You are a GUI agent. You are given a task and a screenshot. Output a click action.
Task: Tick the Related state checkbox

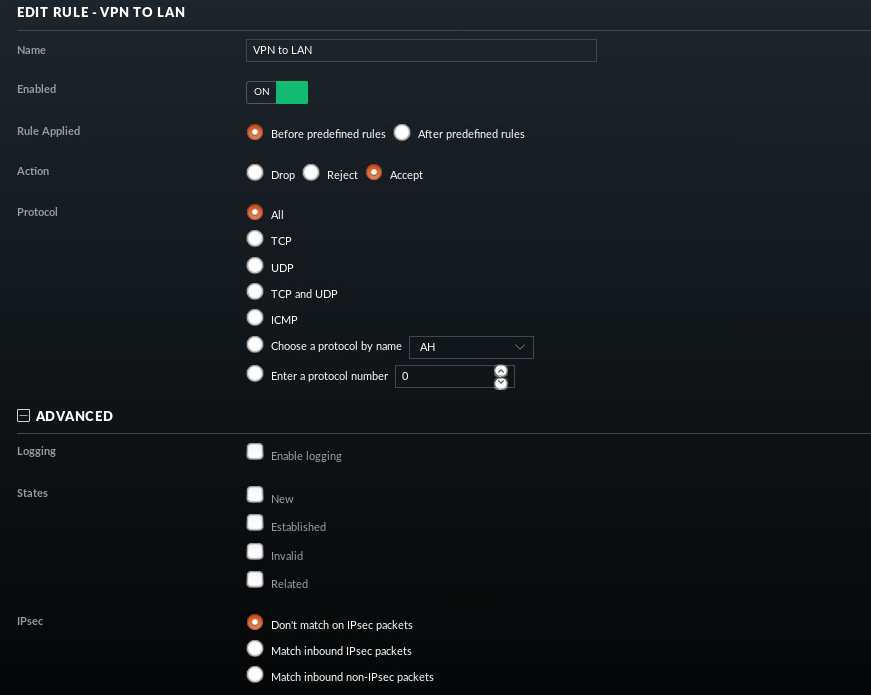point(255,580)
